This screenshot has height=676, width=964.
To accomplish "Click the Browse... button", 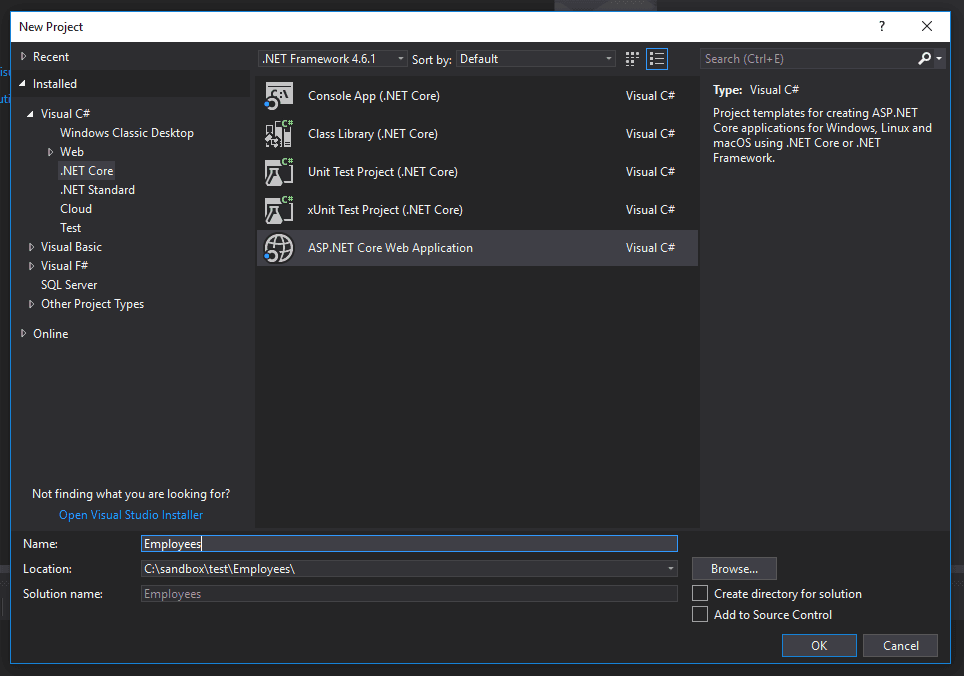I will tap(734, 569).
